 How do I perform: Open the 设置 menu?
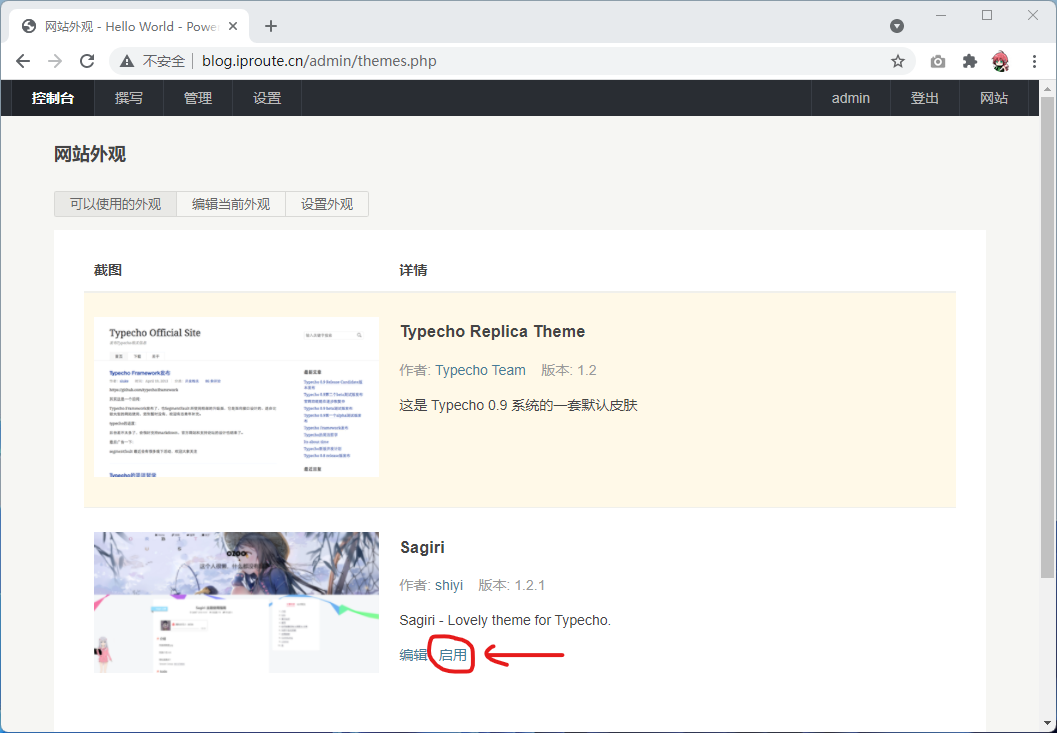point(267,98)
